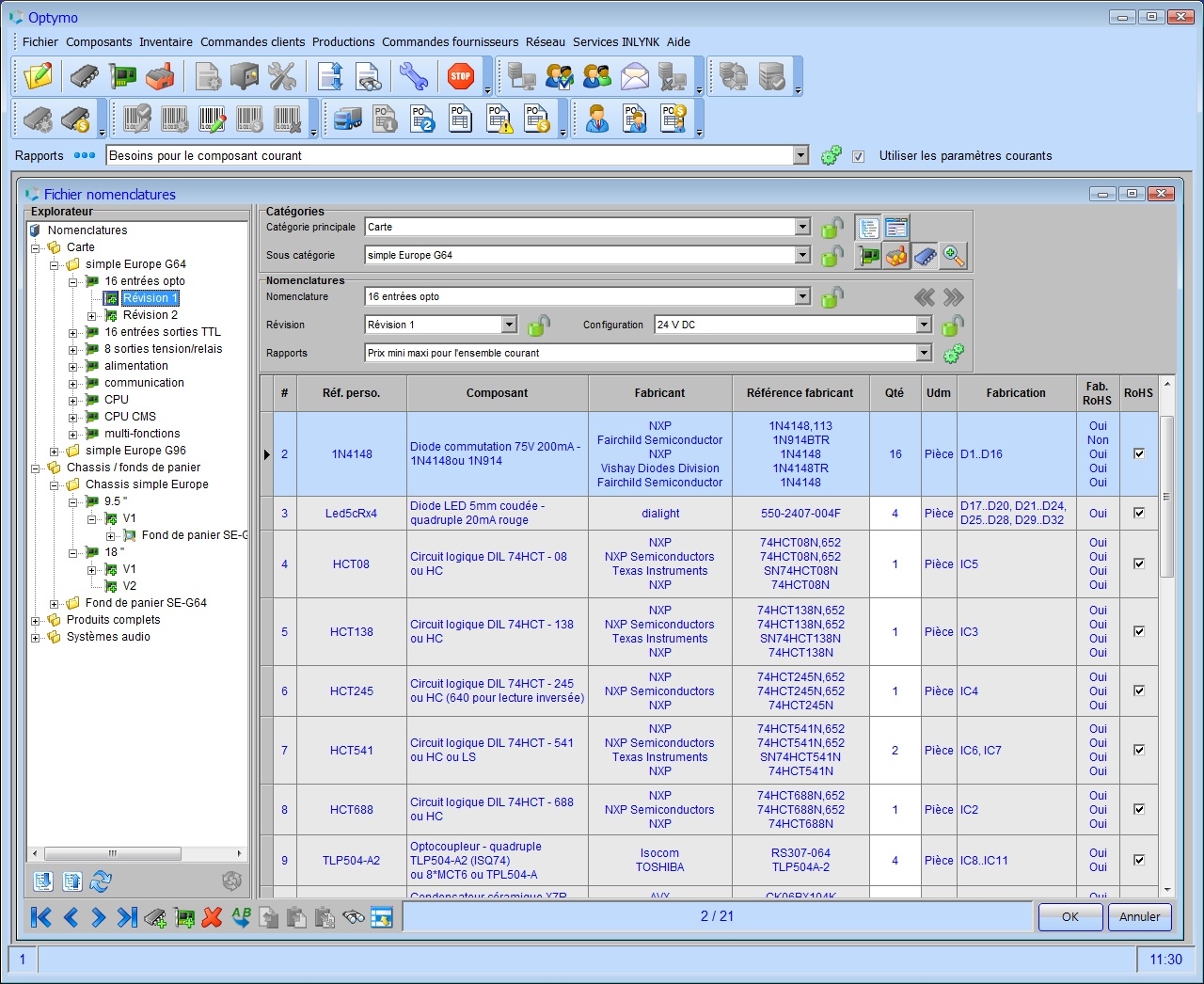This screenshot has height=984, width=1204.
Task: Click the envelope mail icon in the toolbar
Action: tap(635, 76)
